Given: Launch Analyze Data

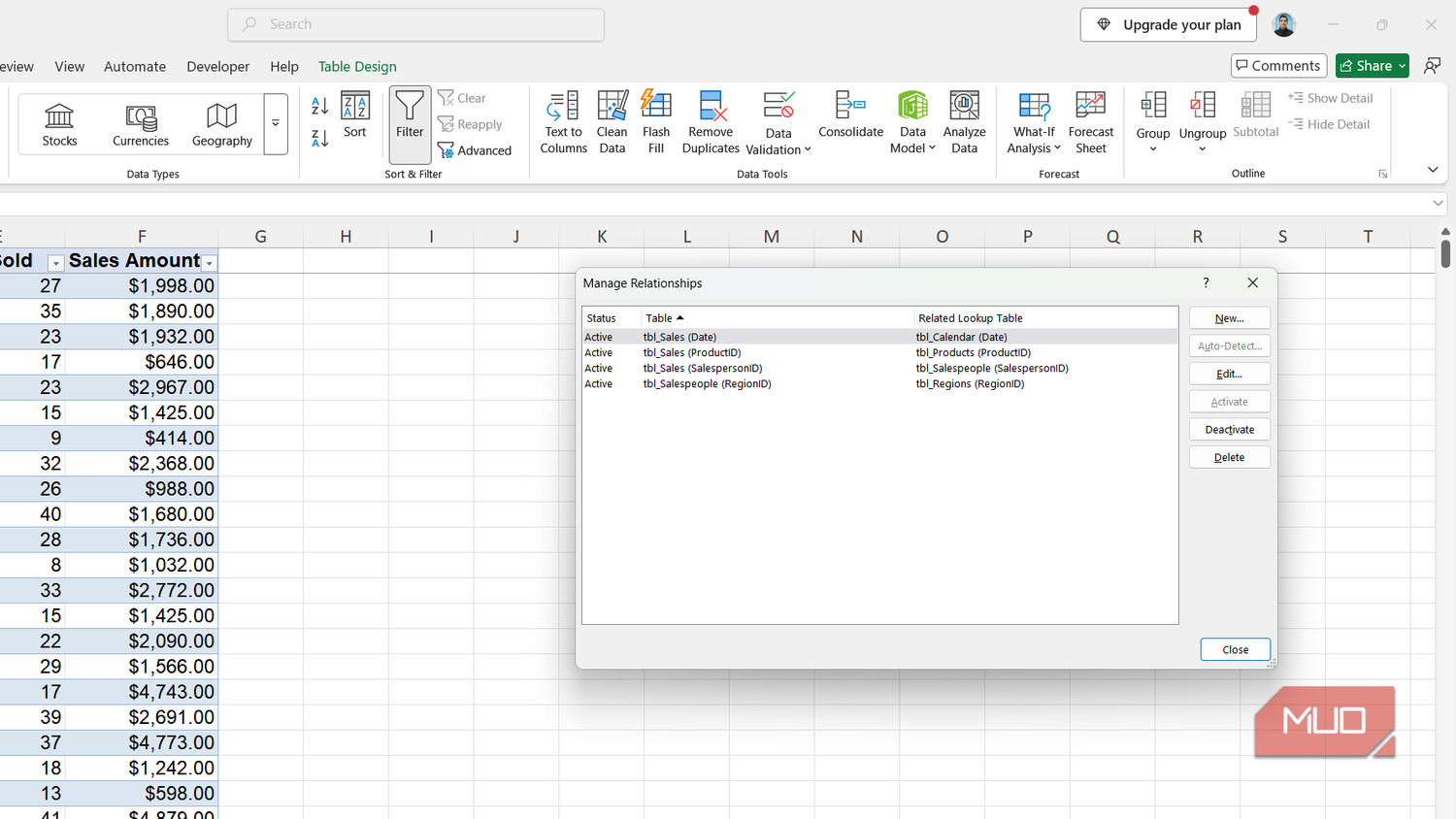Looking at the screenshot, I should coord(964,122).
